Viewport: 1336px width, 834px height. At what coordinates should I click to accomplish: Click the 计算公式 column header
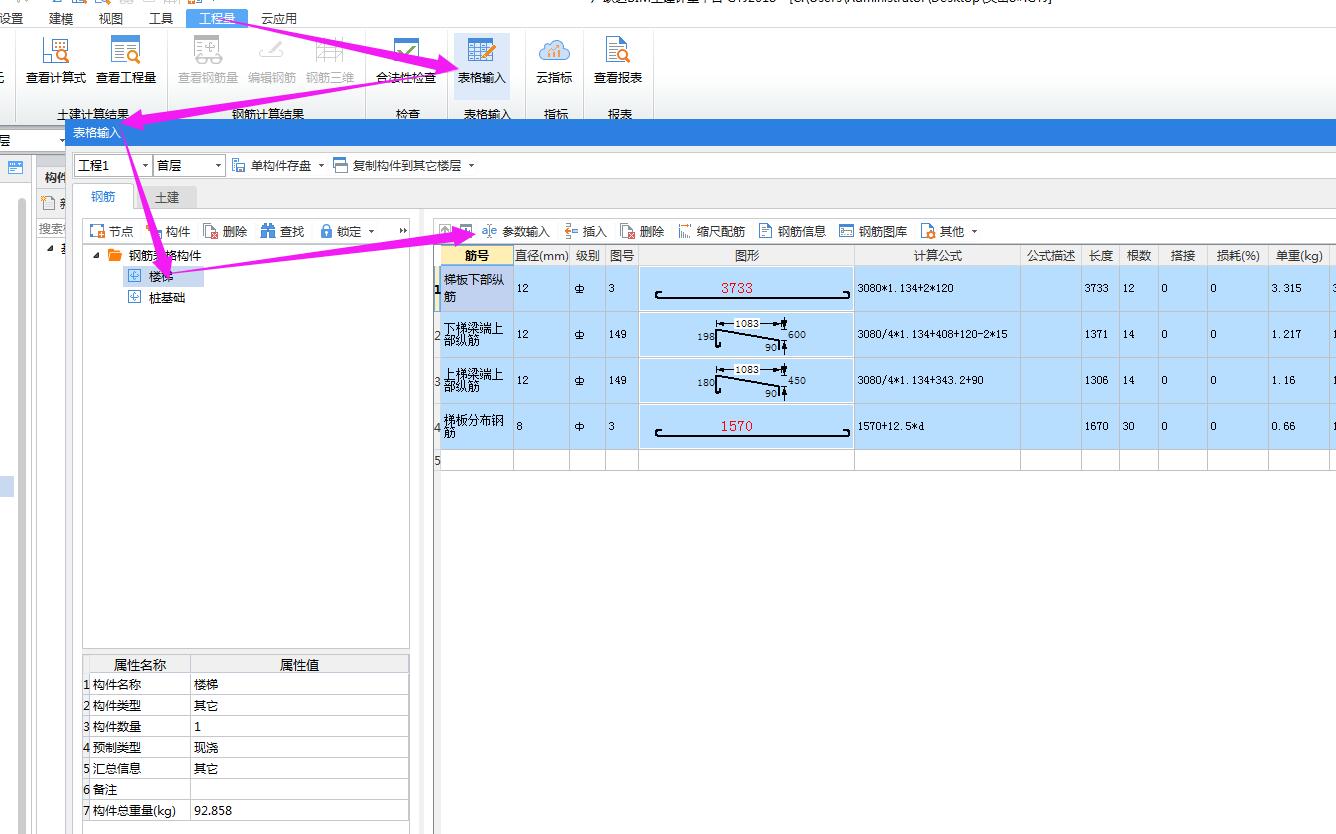pyautogui.click(x=937, y=256)
